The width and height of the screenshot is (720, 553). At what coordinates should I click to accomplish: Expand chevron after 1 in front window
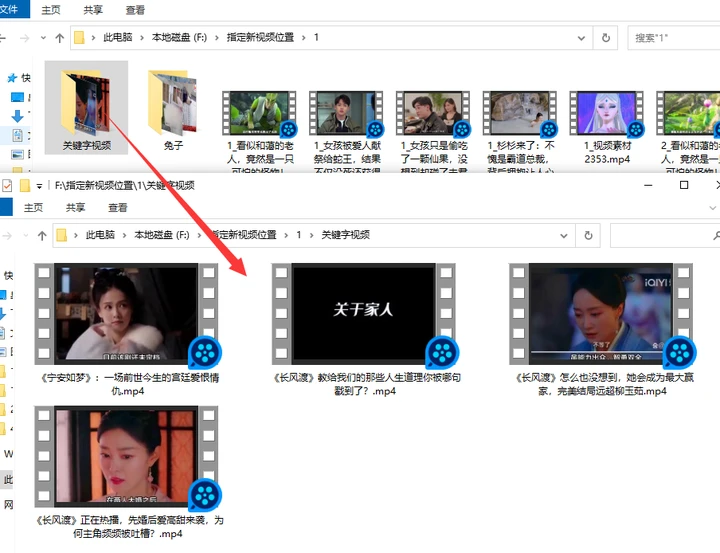click(311, 236)
